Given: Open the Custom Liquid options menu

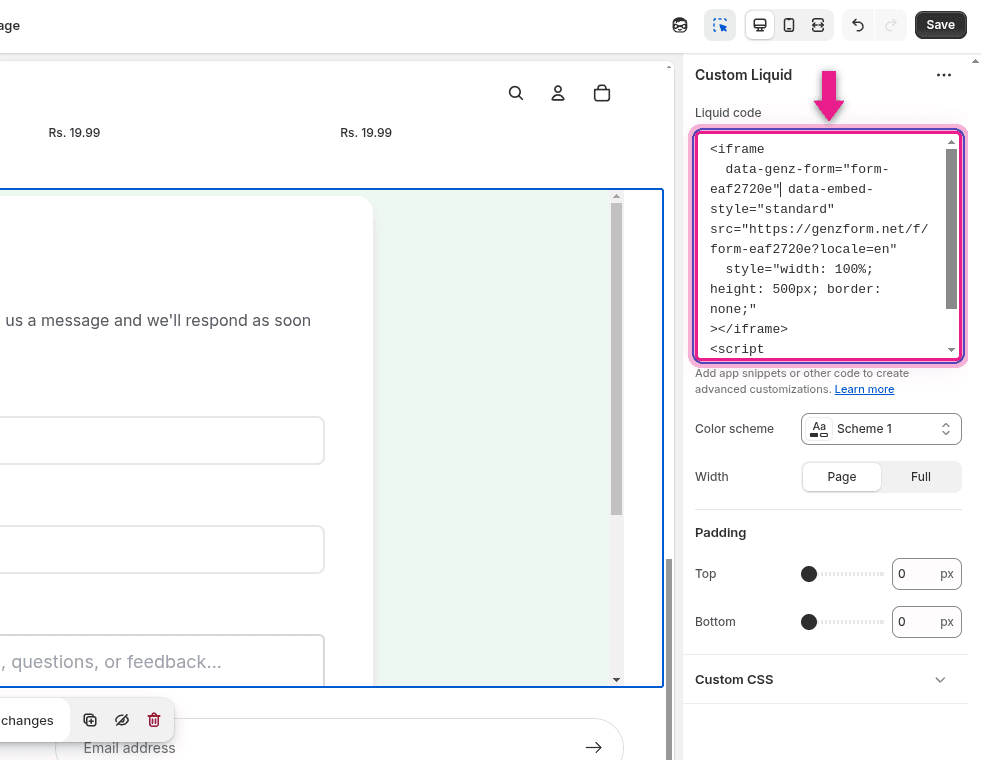Looking at the screenshot, I should pyautogui.click(x=943, y=75).
